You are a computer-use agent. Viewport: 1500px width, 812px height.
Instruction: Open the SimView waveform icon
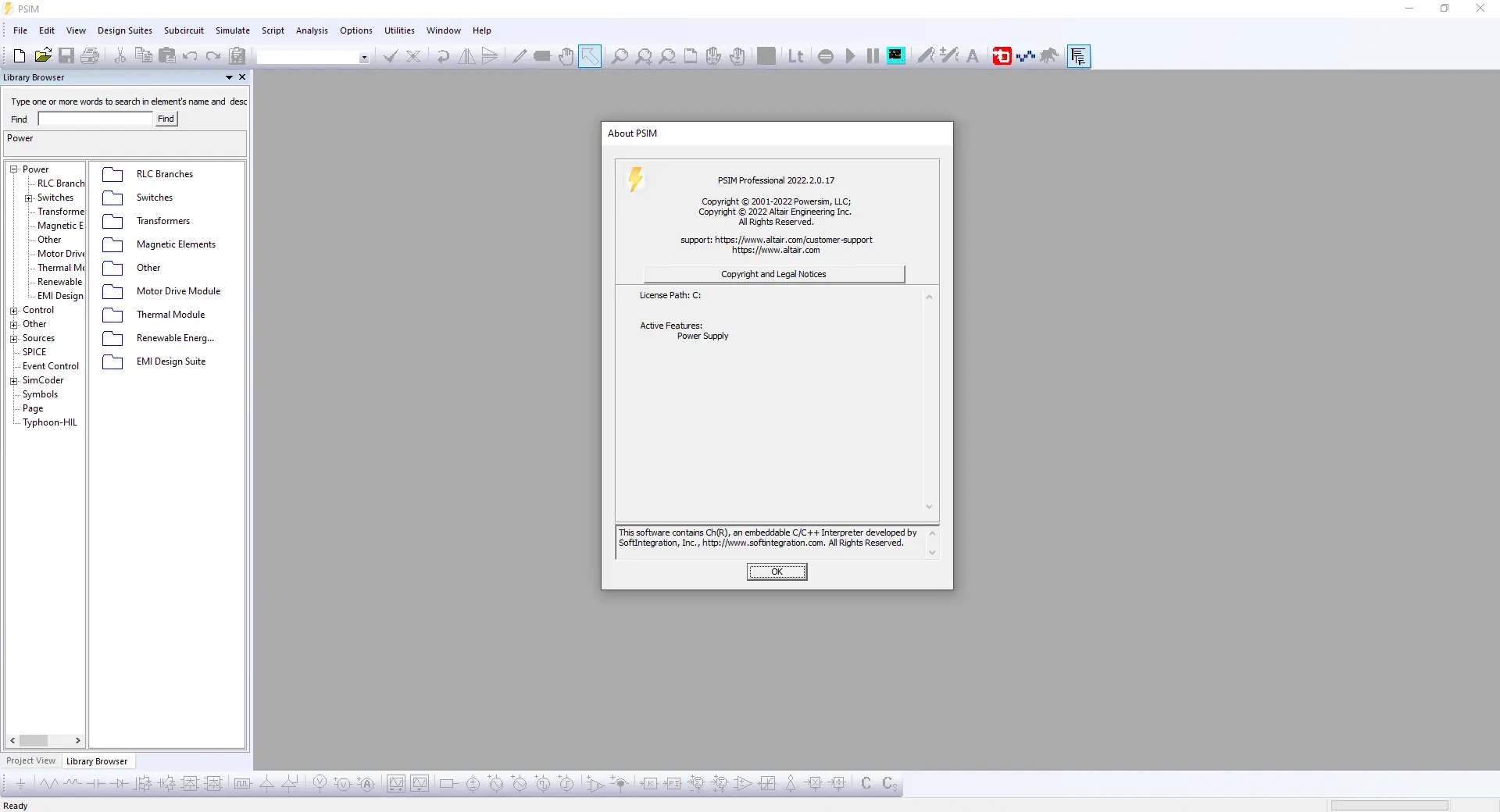click(896, 55)
